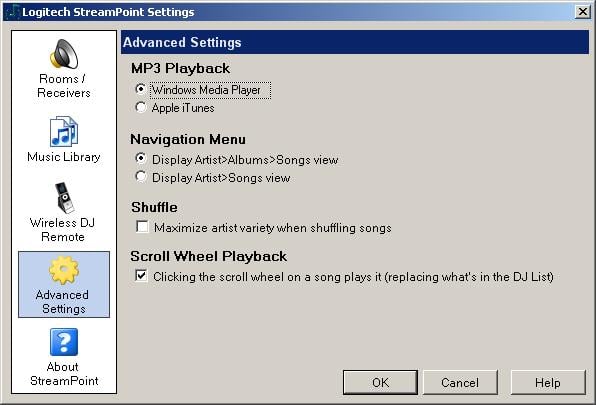Click the Advanced Settings blue header banner
596x405 pixels.
[x=355, y=42]
